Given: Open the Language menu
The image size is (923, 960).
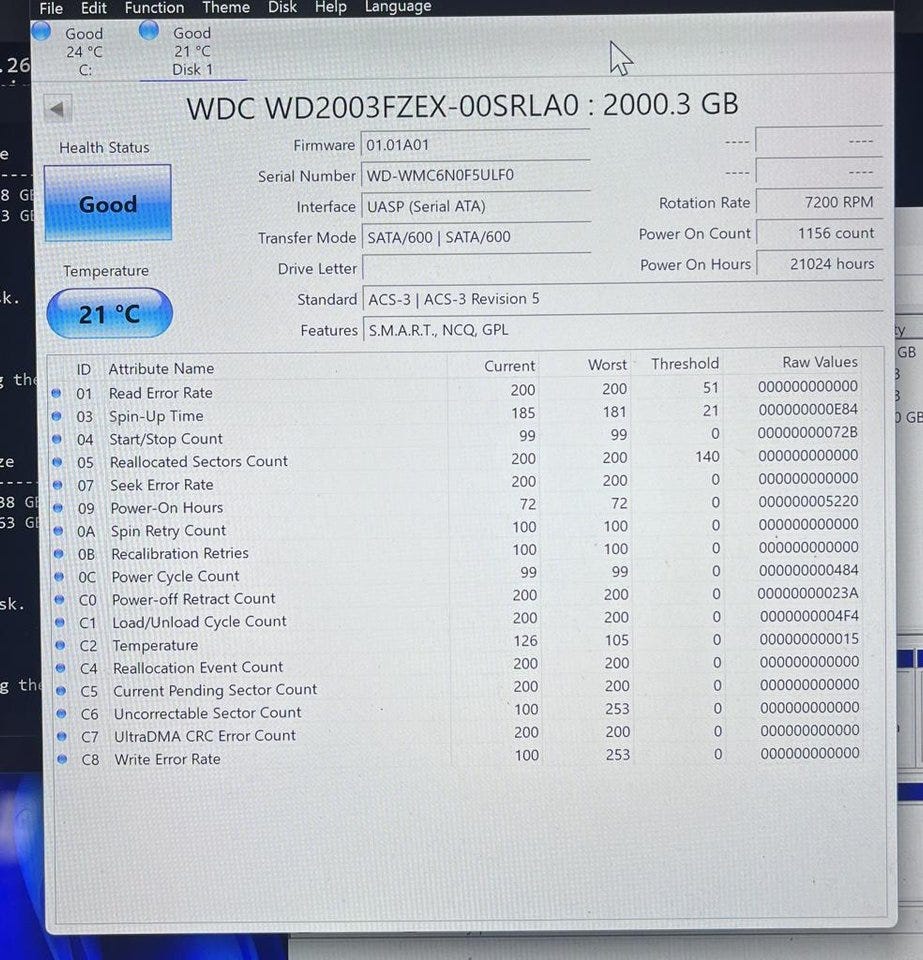Looking at the screenshot, I should [x=398, y=7].
